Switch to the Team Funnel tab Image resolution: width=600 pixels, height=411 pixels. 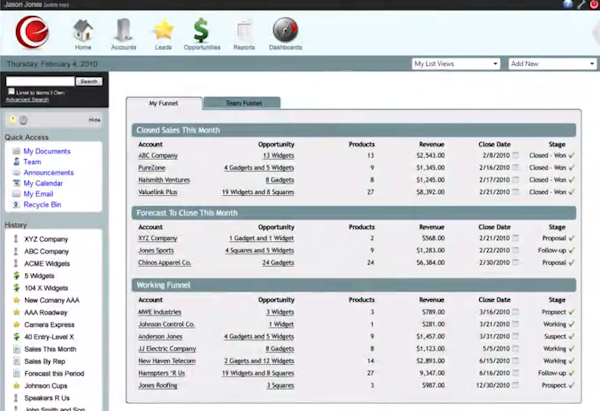click(243, 103)
